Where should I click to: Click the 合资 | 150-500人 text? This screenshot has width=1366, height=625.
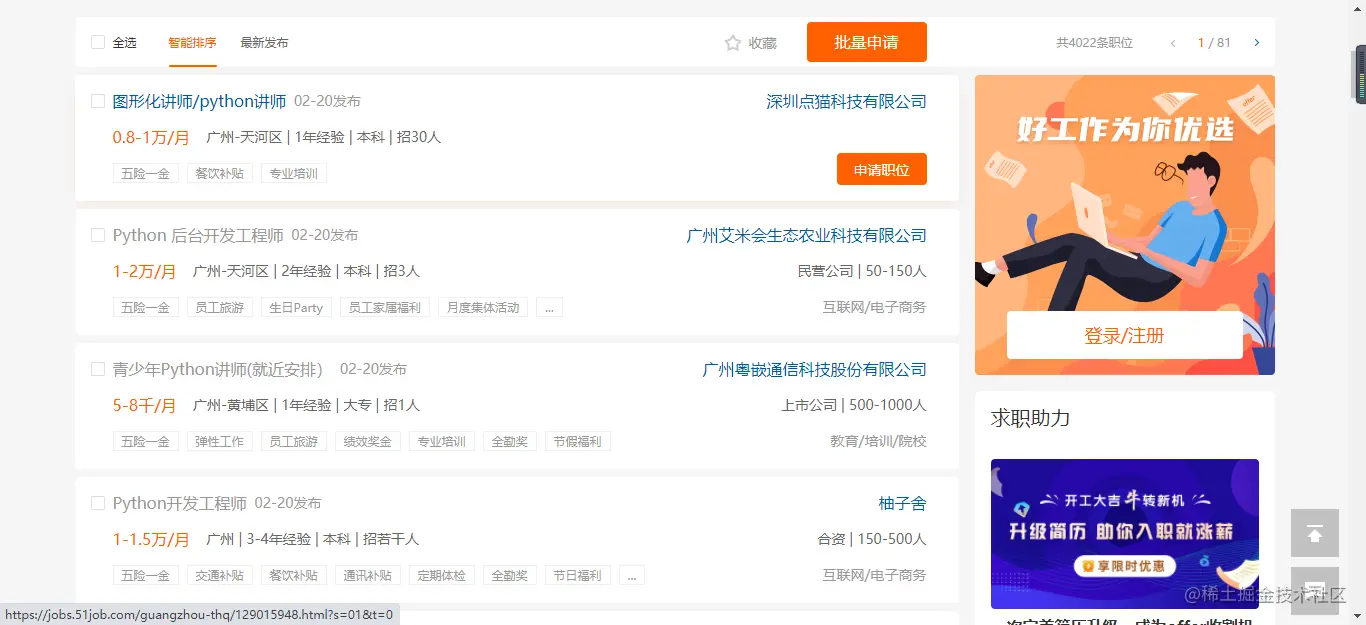[872, 539]
